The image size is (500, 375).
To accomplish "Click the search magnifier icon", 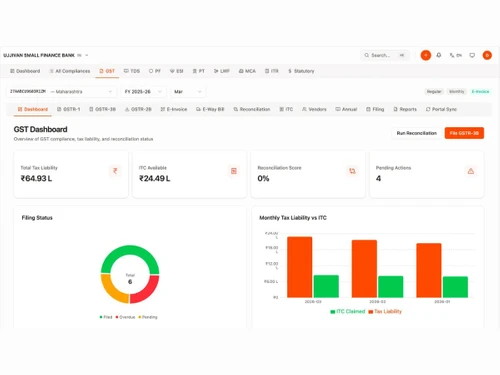I will pos(367,55).
